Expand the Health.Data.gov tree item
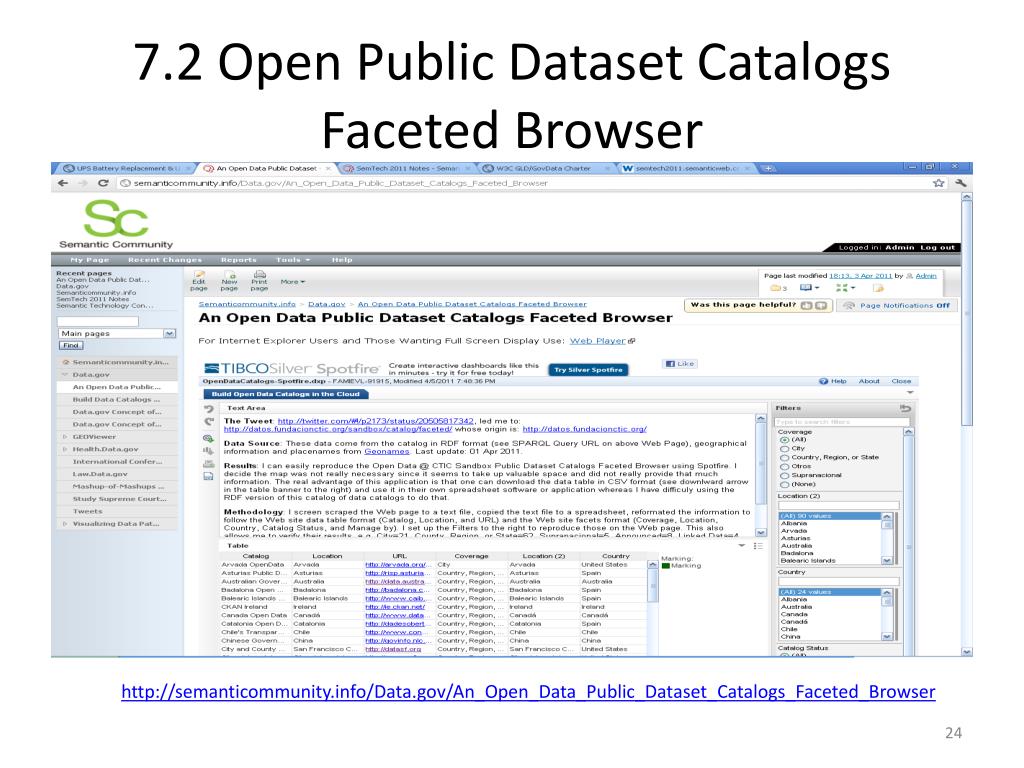Viewport: 1024px width, 768px height. click(x=65, y=449)
